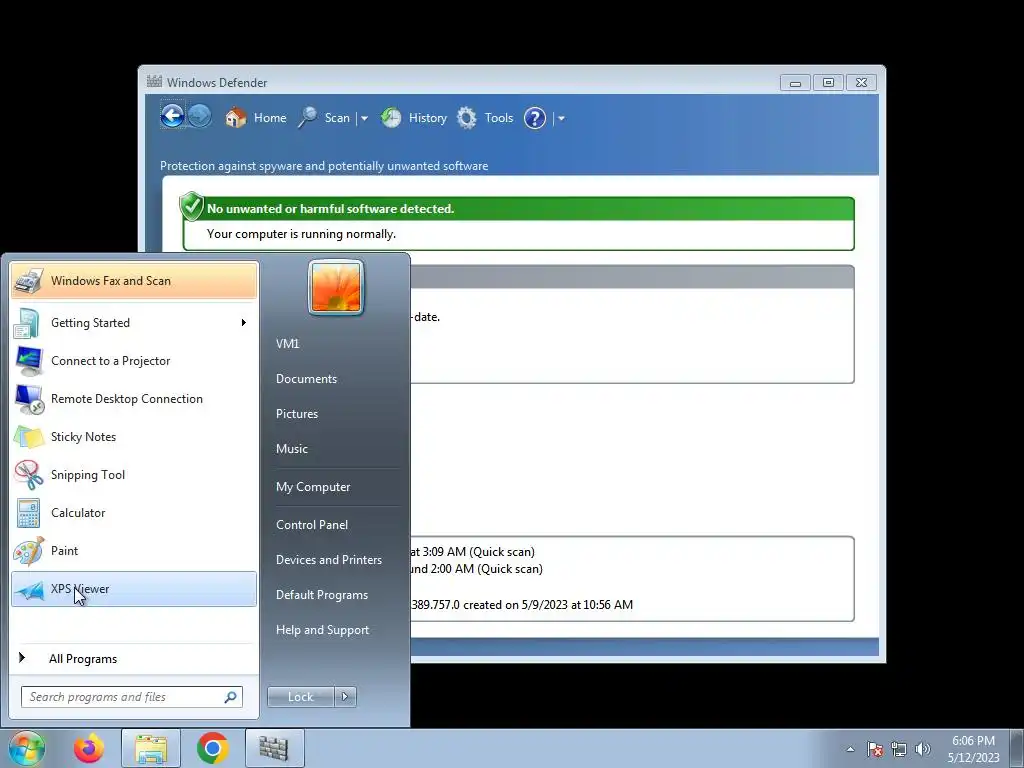This screenshot has height=768, width=1024.
Task: Expand the Getting Started submenu arrow
Action: (244, 323)
